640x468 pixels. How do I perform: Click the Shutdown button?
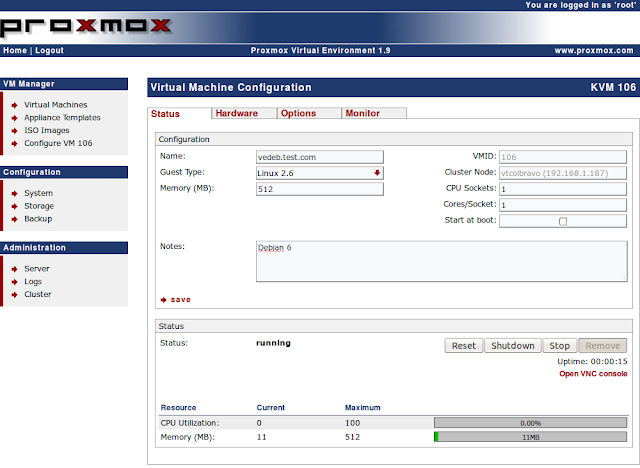(x=513, y=346)
